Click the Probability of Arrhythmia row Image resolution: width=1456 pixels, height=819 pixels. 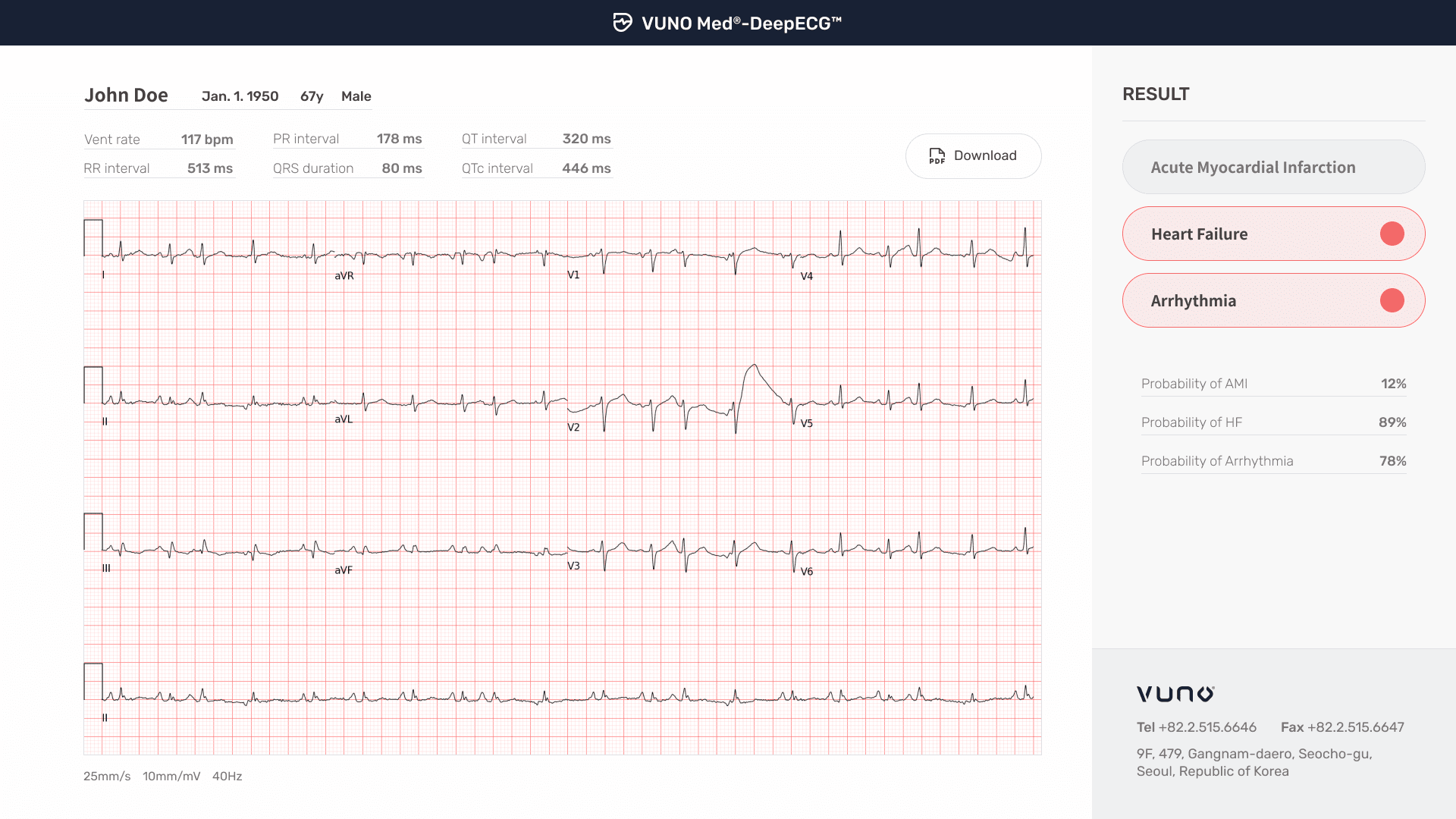tap(1272, 461)
